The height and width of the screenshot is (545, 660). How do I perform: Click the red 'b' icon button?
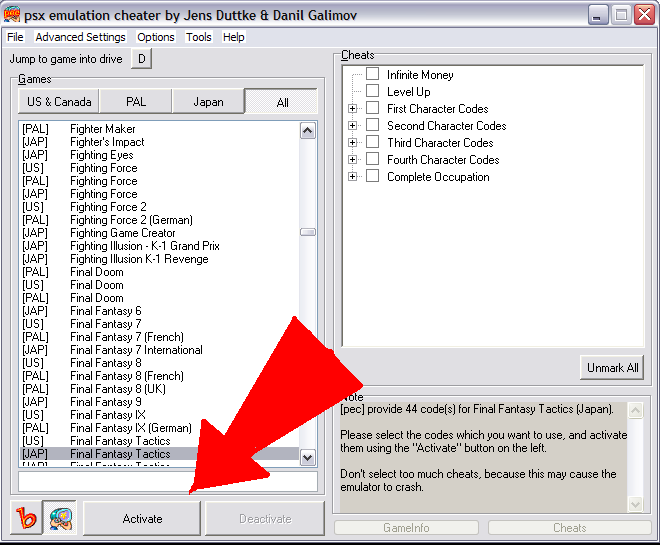[29, 519]
